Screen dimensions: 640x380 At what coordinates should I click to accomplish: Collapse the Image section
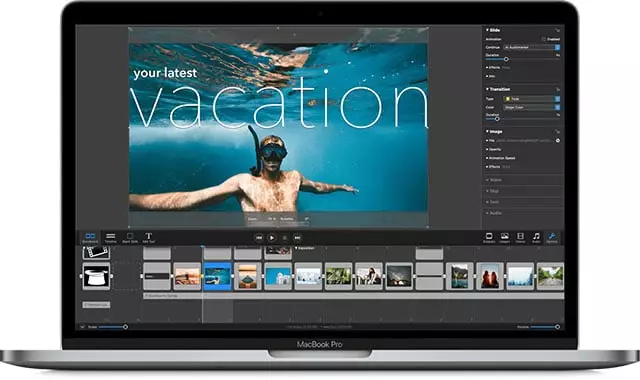[x=487, y=131]
